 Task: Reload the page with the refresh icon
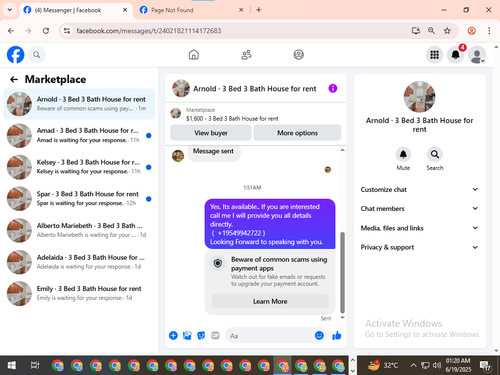pyautogui.click(x=46, y=31)
